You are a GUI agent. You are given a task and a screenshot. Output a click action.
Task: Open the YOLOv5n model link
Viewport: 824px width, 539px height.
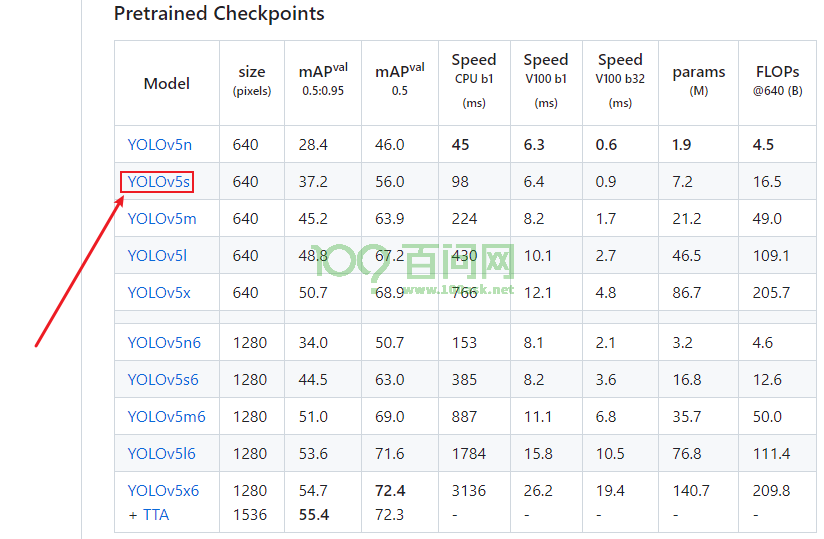(x=159, y=145)
